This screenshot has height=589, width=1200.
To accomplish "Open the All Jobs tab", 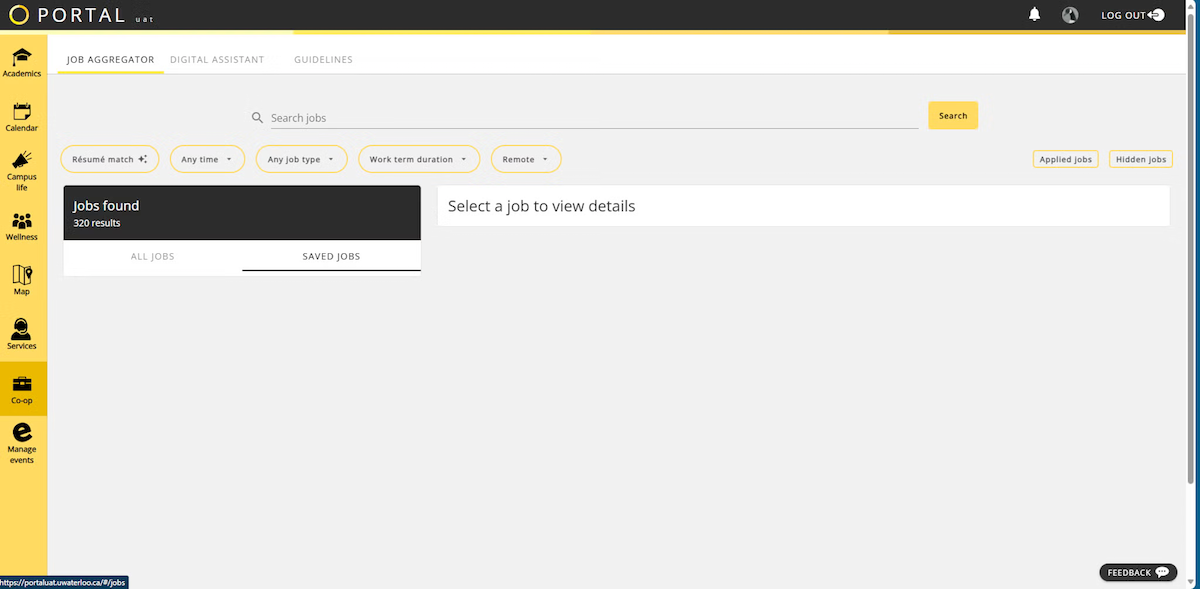I will coord(152,256).
